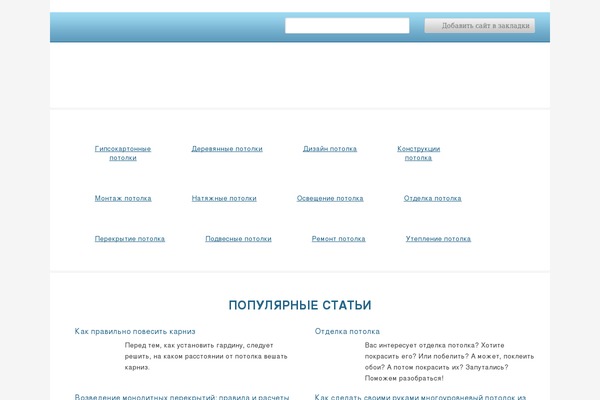
Task: Open the 'Дизайн потолка' link
Action: coord(330,149)
